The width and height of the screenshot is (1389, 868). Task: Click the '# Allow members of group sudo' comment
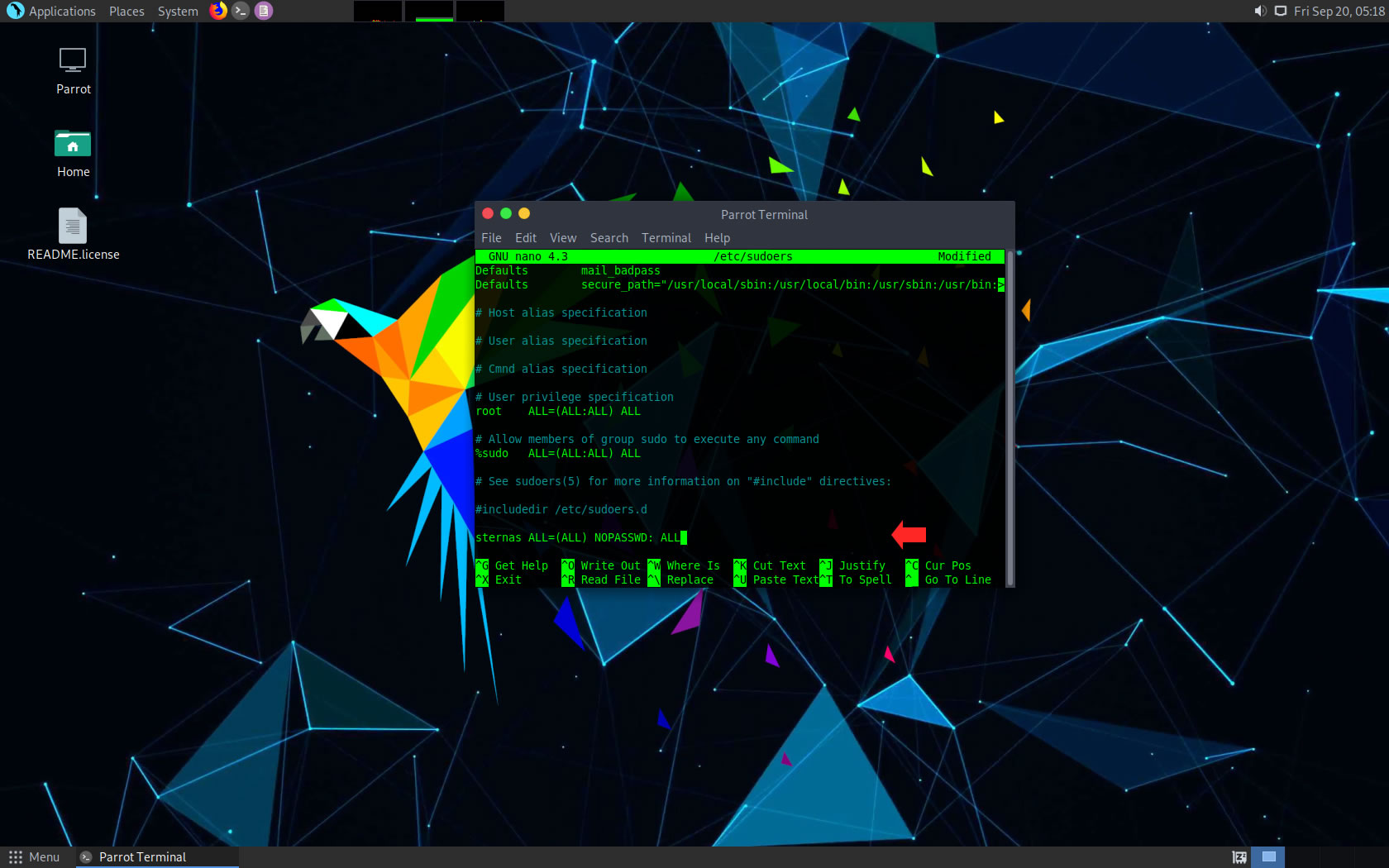(647, 439)
